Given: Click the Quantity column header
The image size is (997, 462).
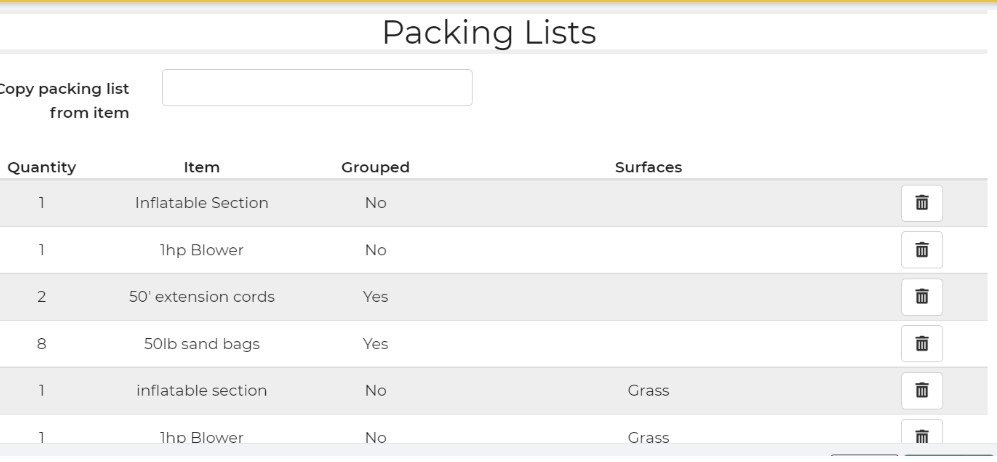Looking at the screenshot, I should coord(42,168).
